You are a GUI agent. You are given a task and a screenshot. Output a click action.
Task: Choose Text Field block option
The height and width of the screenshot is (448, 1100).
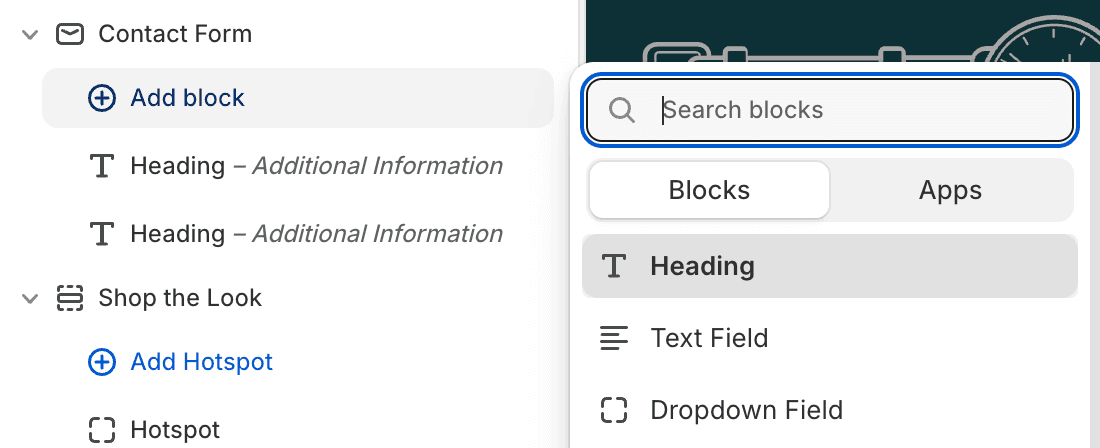coord(829,338)
